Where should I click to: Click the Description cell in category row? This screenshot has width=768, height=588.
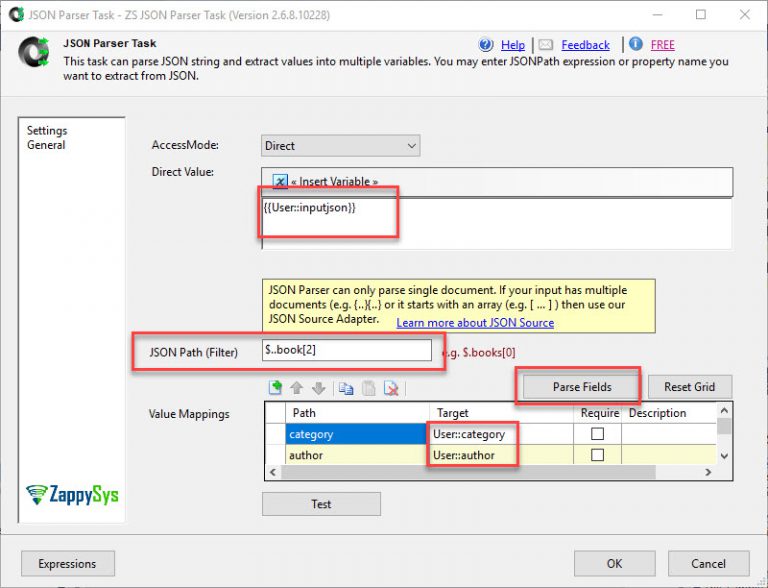point(670,434)
